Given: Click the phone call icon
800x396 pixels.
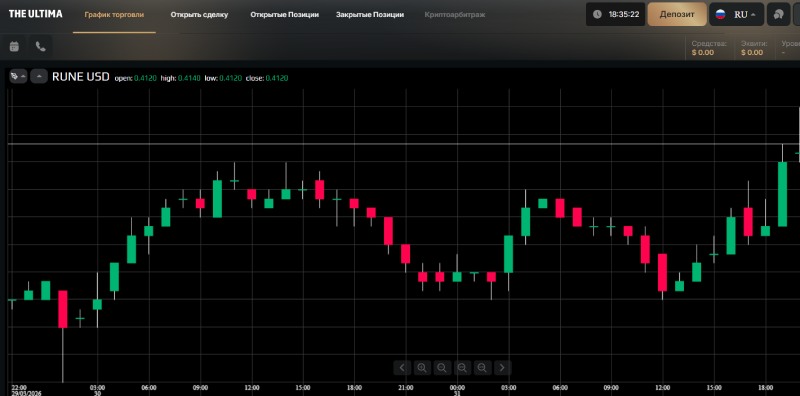Looking at the screenshot, I should tap(41, 46).
